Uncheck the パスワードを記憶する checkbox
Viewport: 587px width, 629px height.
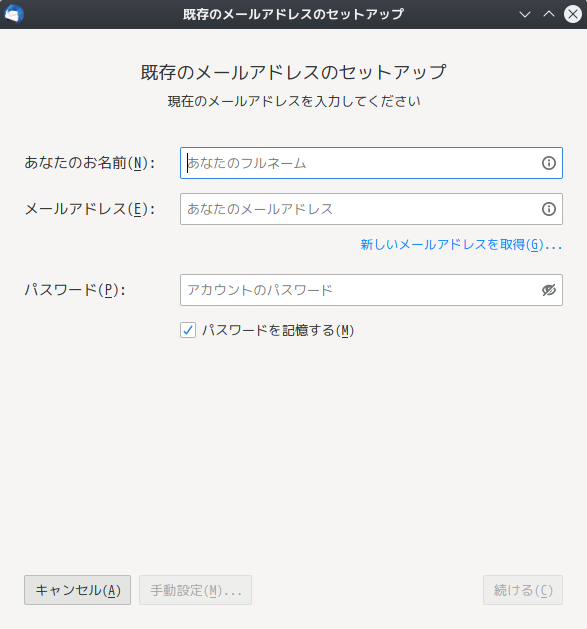point(188,330)
